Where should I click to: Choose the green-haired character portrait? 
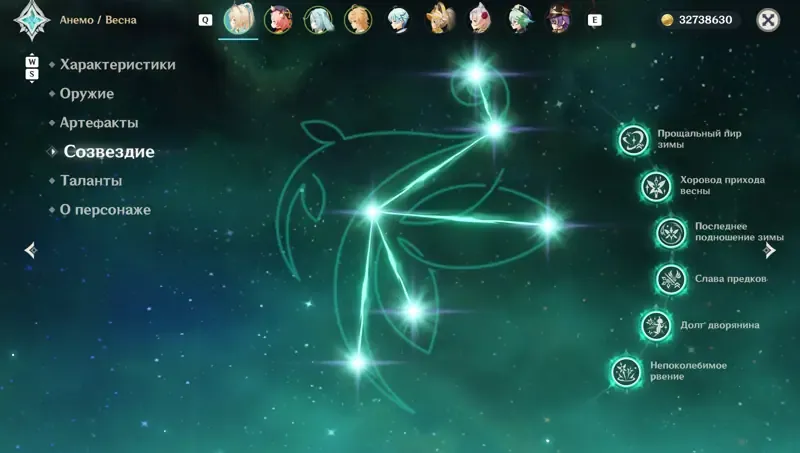(x=520, y=19)
